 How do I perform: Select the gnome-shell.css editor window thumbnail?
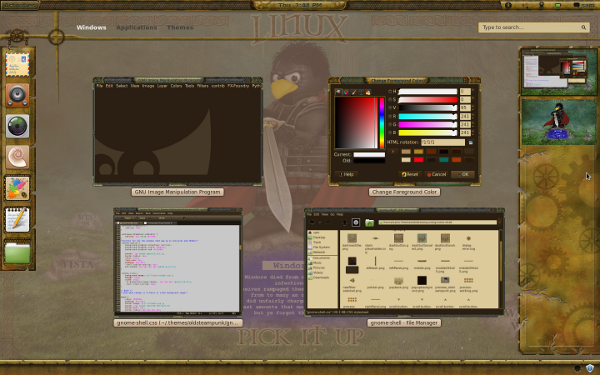[178, 262]
